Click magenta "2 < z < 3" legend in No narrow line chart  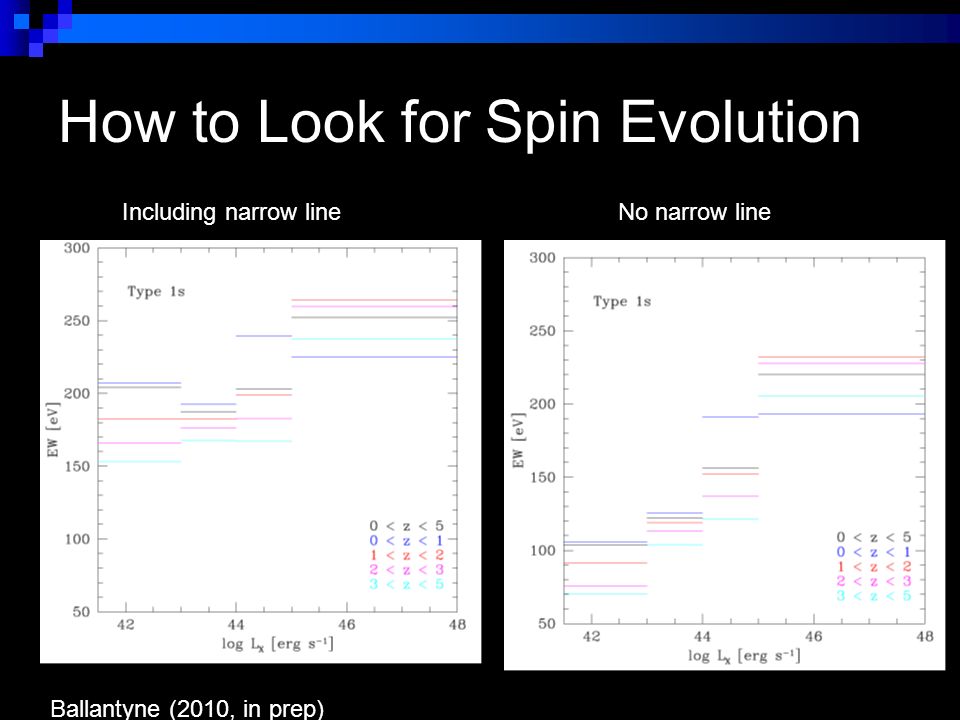click(874, 581)
